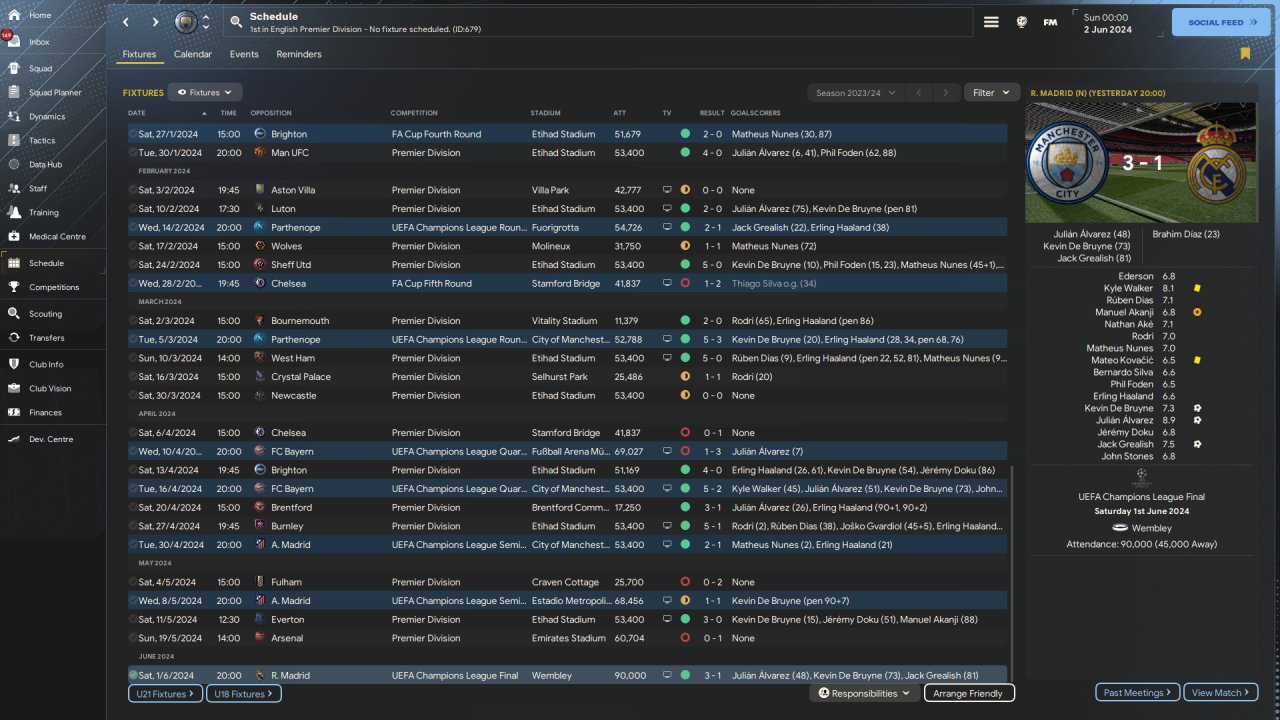Open the Transfers section icon
This screenshot has width=1280, height=720.
pyautogui.click(x=14, y=338)
